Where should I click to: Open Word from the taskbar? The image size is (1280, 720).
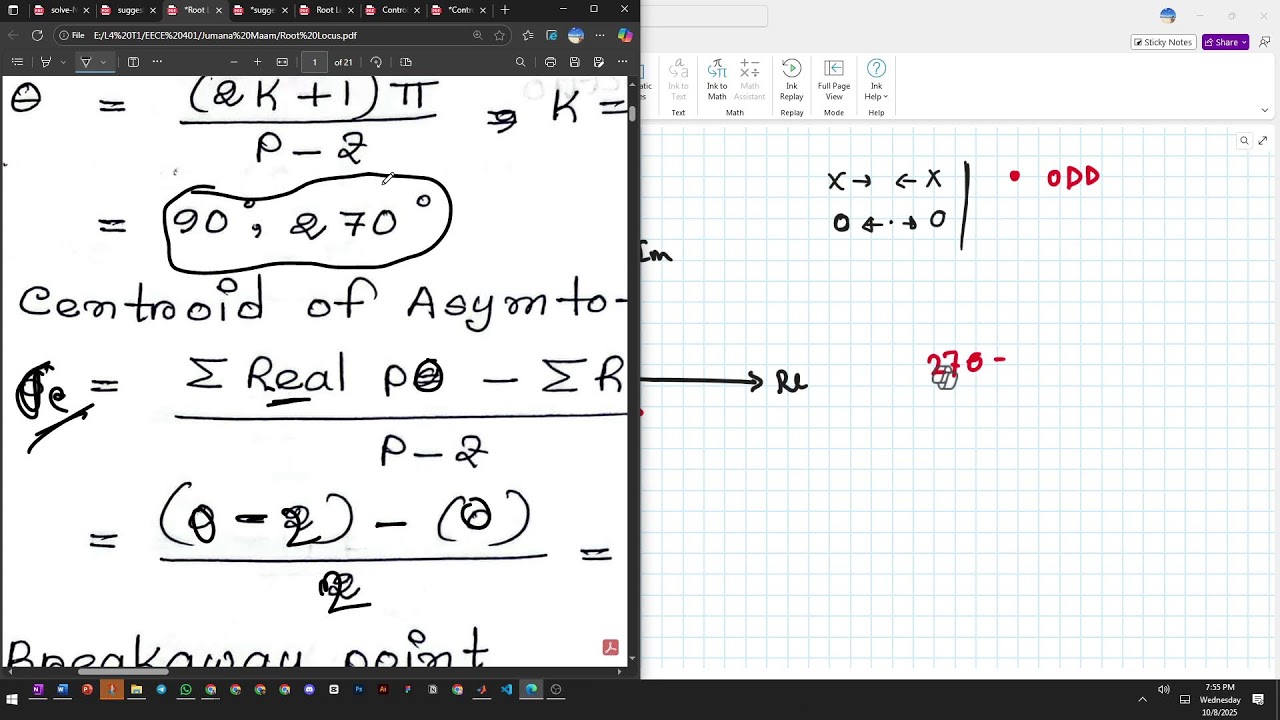point(62,689)
